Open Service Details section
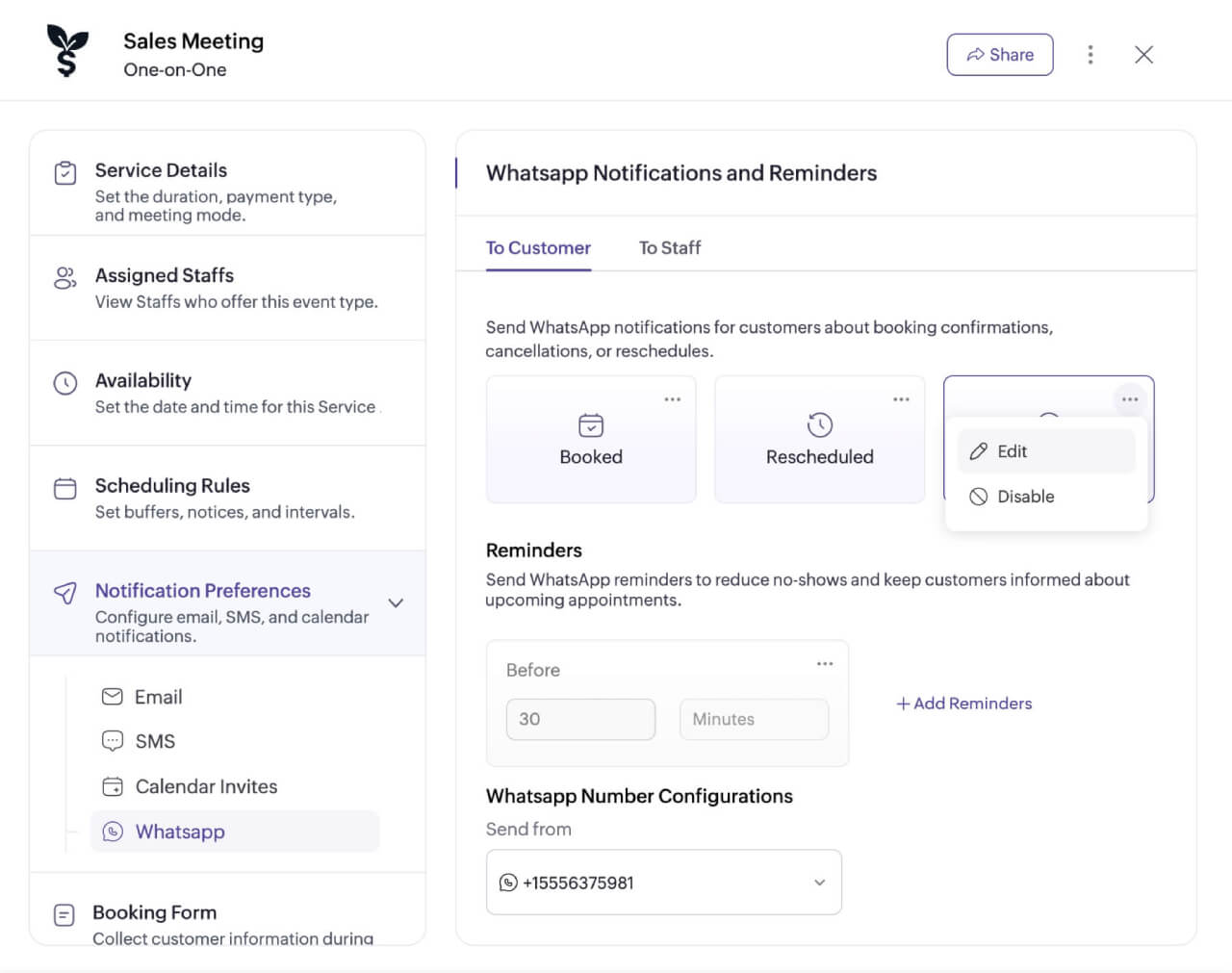This screenshot has width=1232, height=973. click(x=228, y=184)
